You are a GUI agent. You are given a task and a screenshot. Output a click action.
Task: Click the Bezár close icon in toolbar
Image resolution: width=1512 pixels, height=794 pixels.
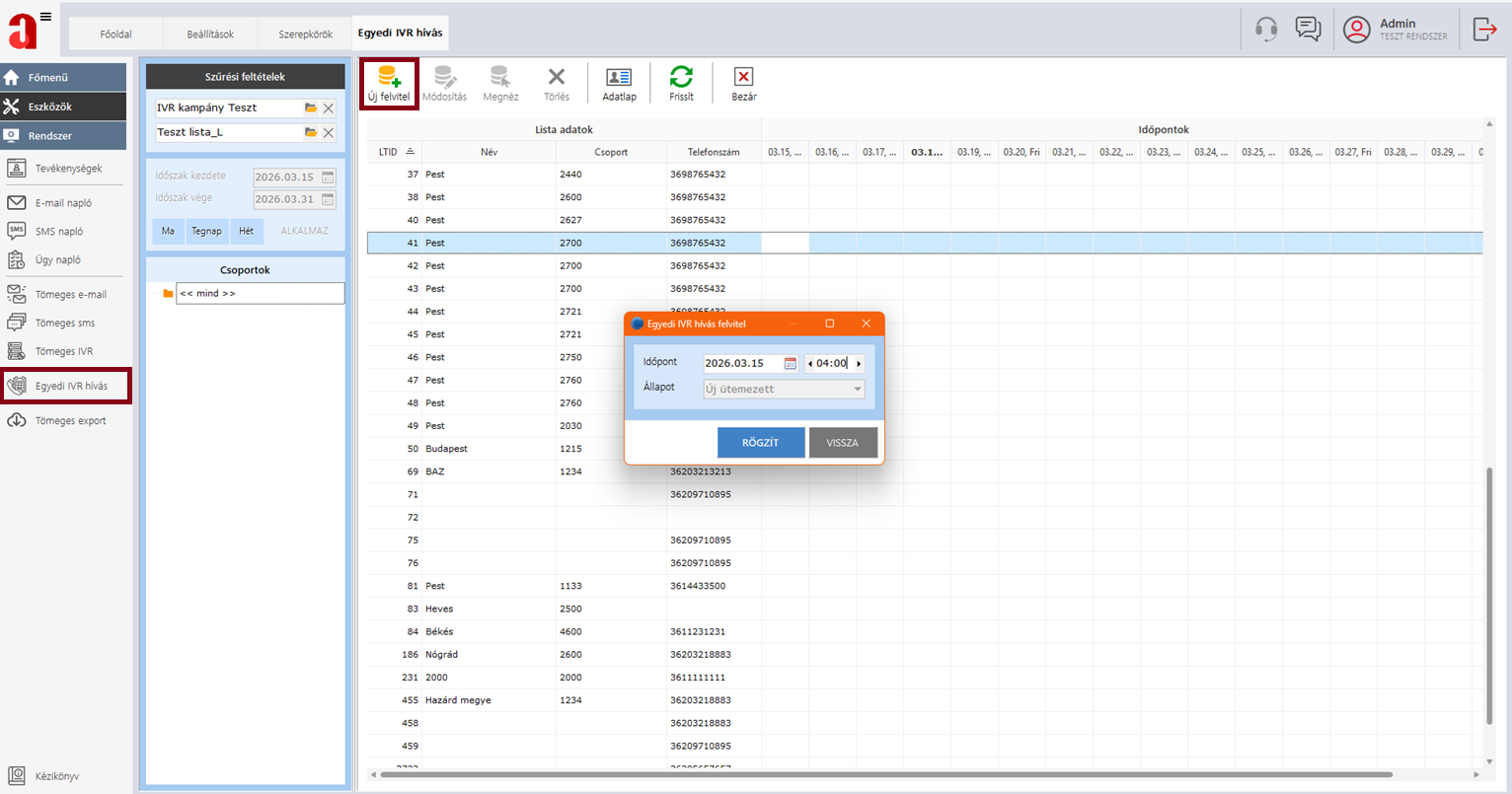coord(743,78)
